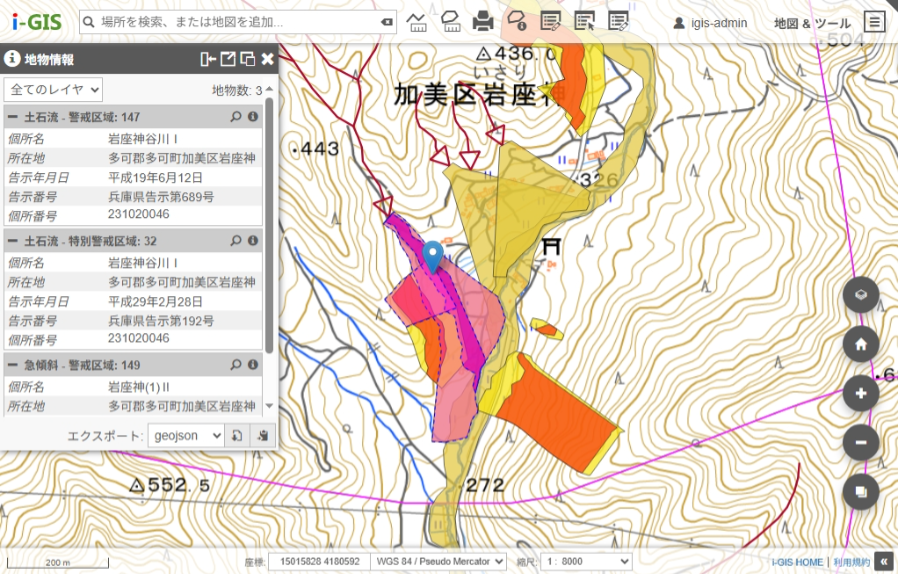Focus the place search input field
This screenshot has width=898, height=574.
coord(239,22)
